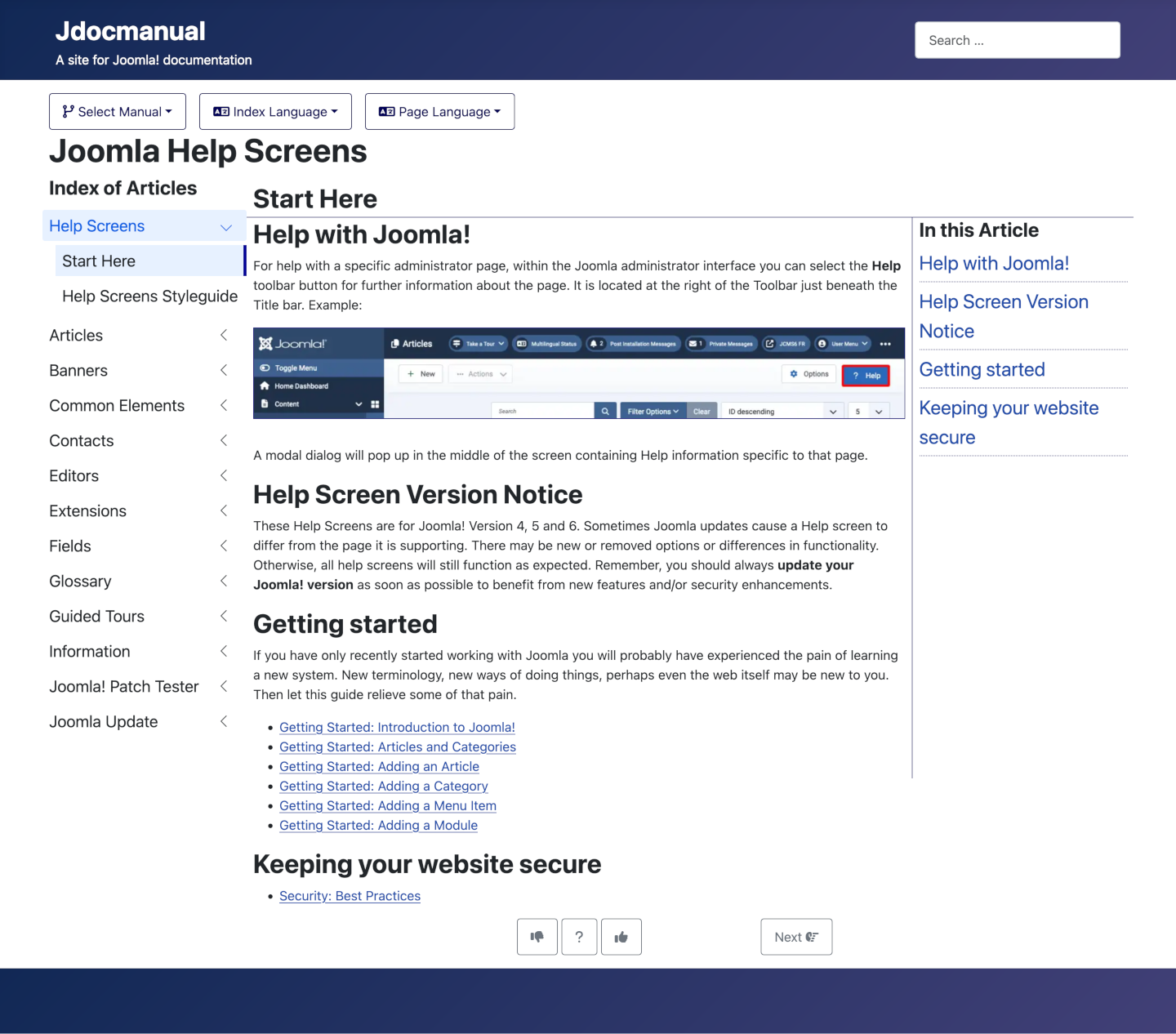Expand the Joomla Update chevron

[x=224, y=721]
